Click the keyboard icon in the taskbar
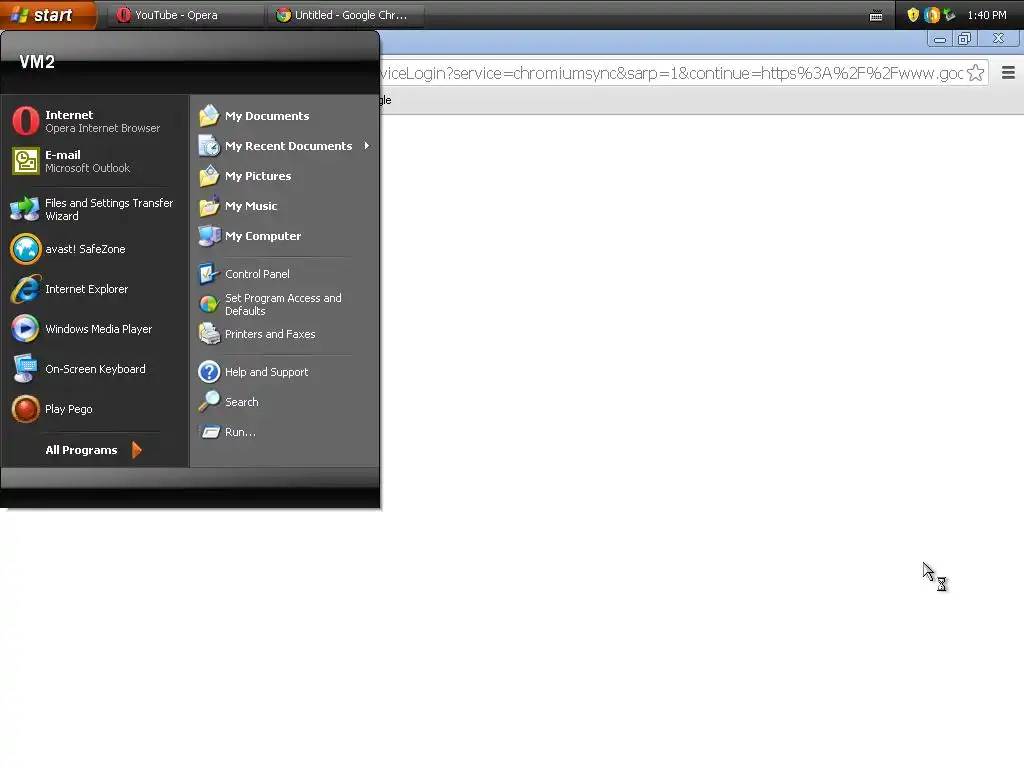 [x=876, y=16]
